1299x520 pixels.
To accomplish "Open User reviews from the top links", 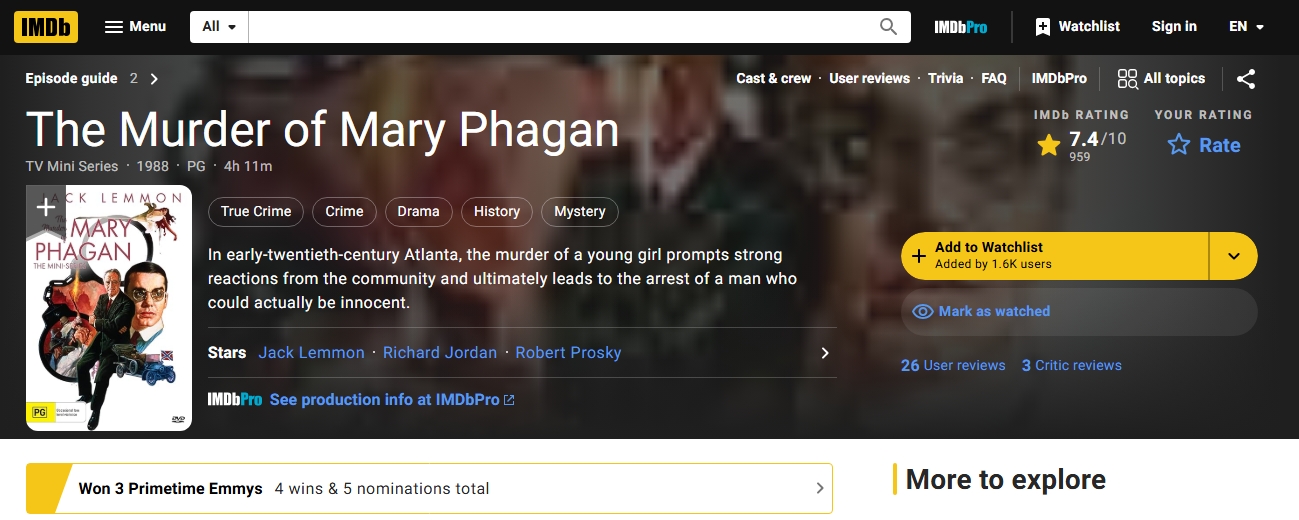I will coord(869,78).
